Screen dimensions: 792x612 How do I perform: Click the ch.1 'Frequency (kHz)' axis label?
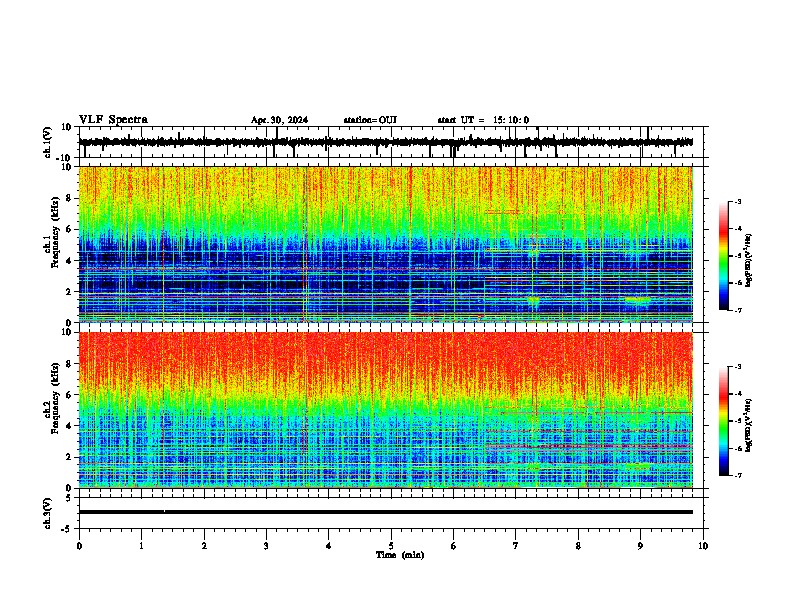click(x=54, y=232)
